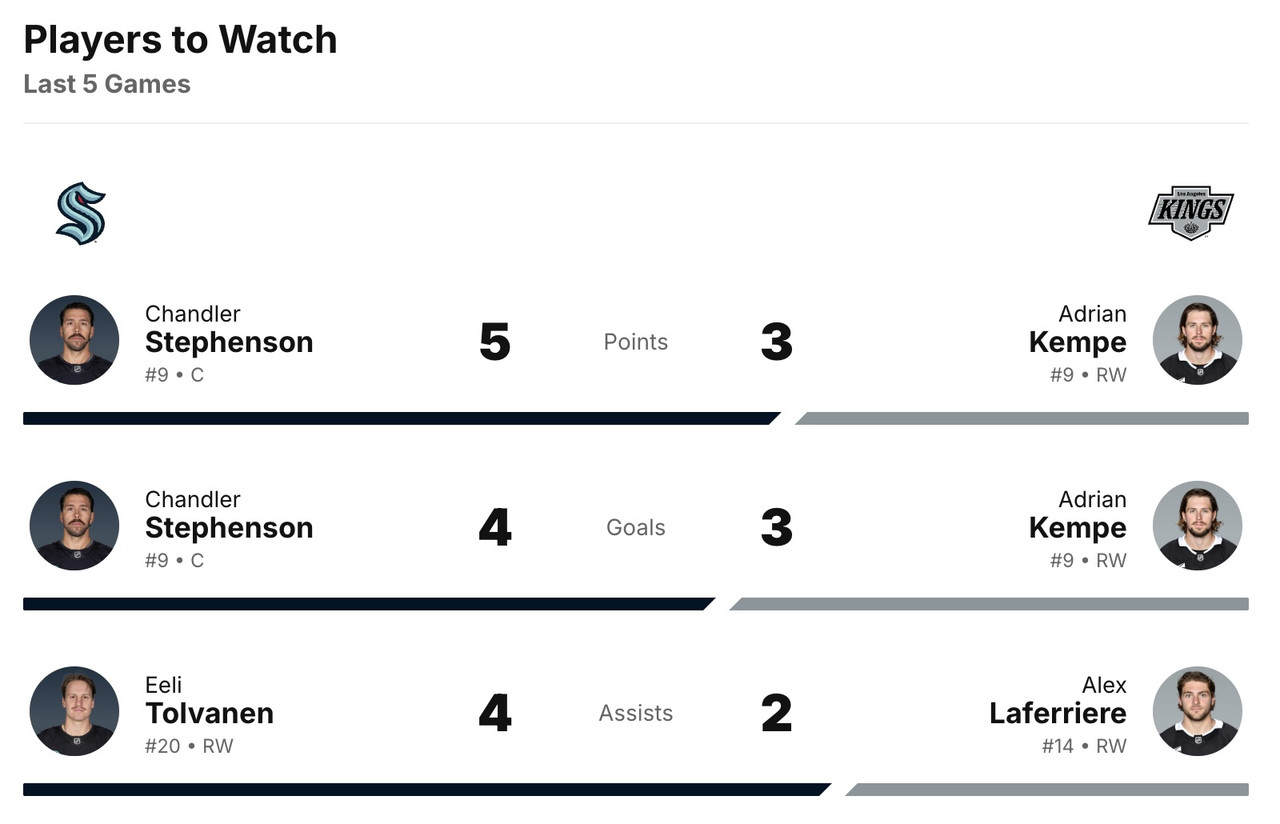Click the dark Kraken Points comparison bar
This screenshot has width=1280, height=824.
(x=400, y=418)
